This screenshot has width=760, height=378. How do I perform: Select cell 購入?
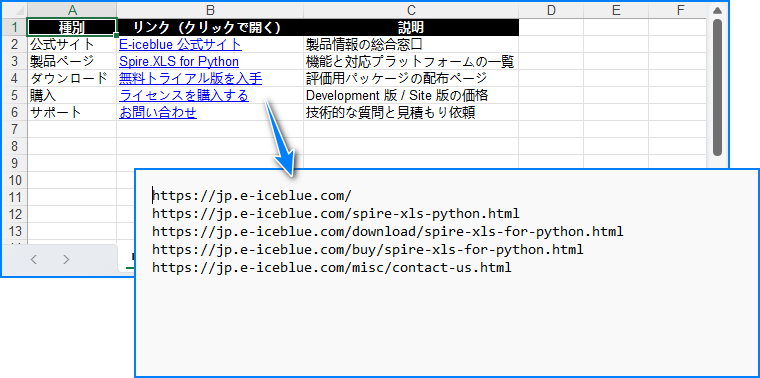click(72, 95)
